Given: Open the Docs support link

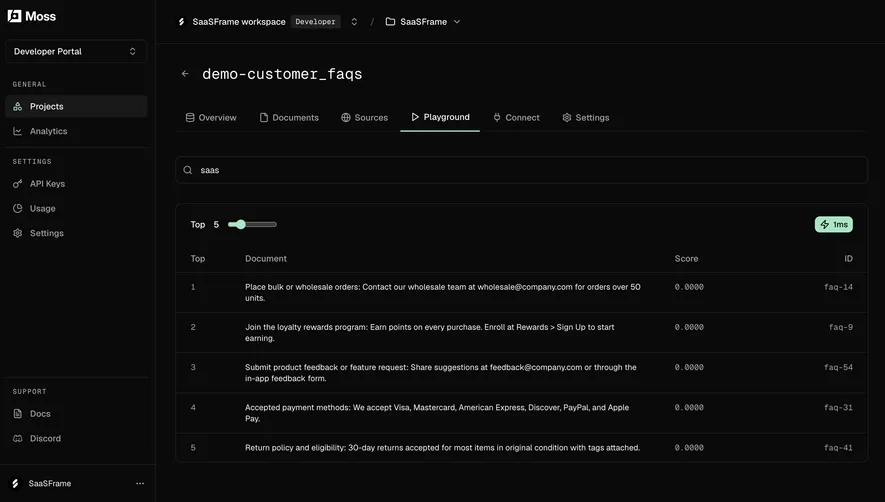Looking at the screenshot, I should coord(76,413).
